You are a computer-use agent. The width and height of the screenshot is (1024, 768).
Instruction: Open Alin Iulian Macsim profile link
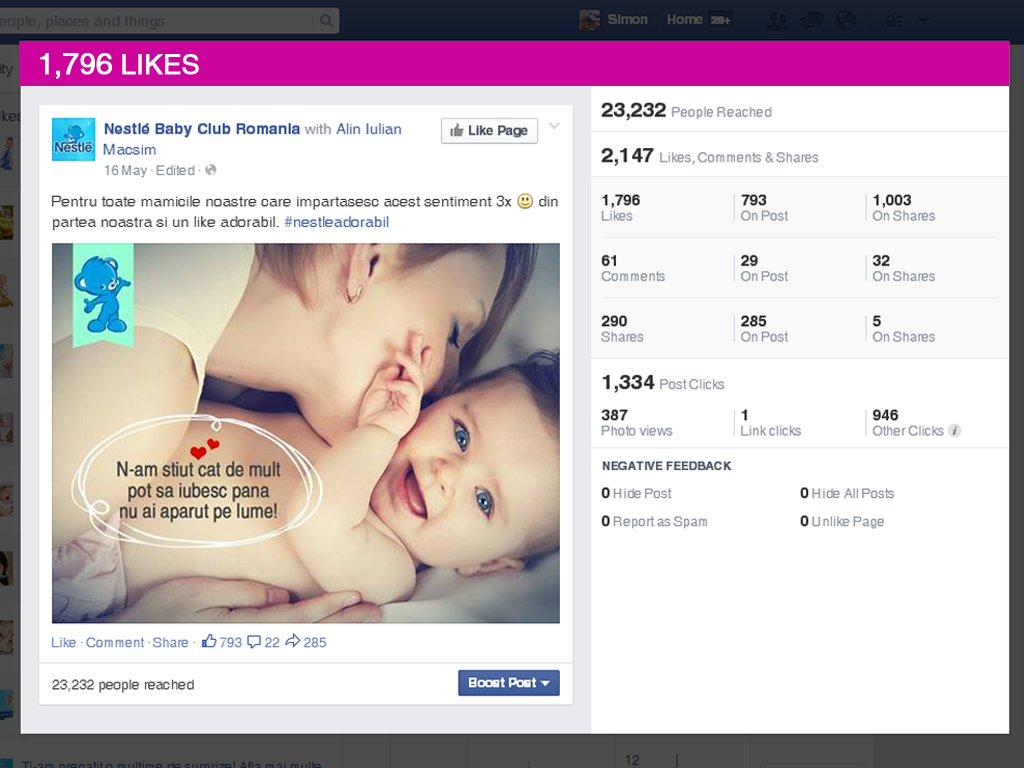click(253, 139)
